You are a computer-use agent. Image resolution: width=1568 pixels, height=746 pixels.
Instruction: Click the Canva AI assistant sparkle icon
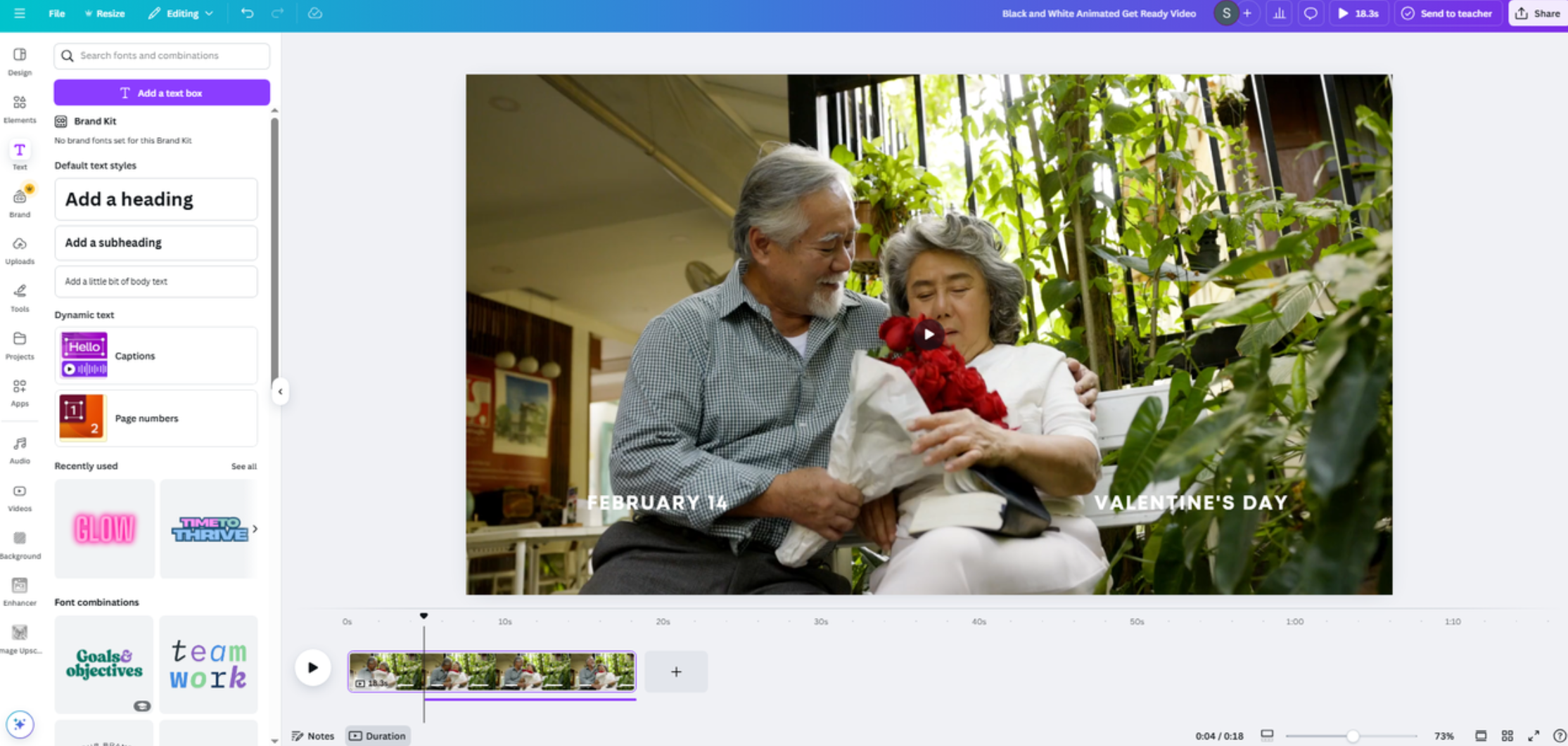[21, 724]
